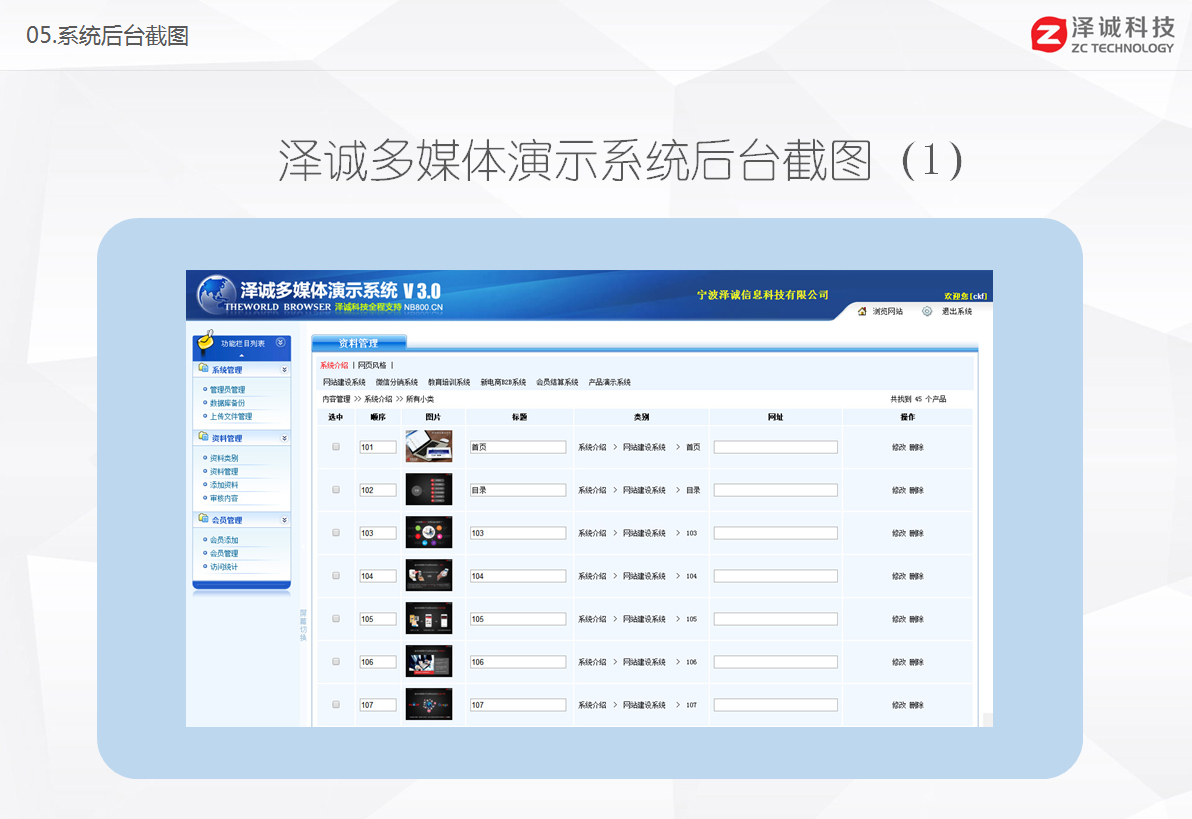Collapse the 系统管理 sidebar section arrow
Screen dimensions: 1192x819
tap(284, 370)
